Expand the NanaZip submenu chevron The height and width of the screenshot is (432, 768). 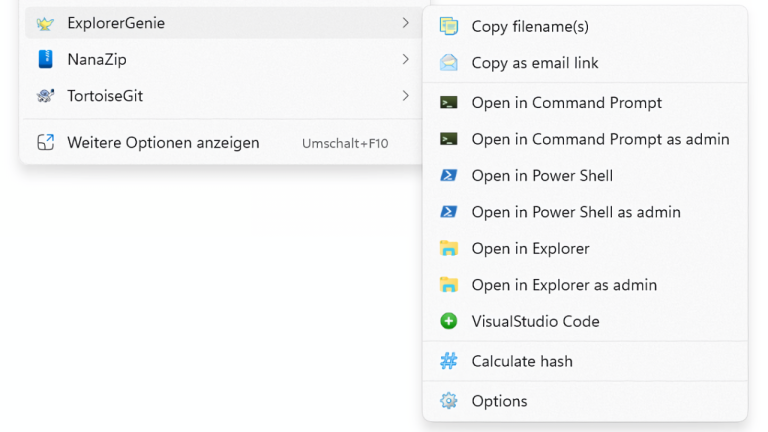pos(406,59)
